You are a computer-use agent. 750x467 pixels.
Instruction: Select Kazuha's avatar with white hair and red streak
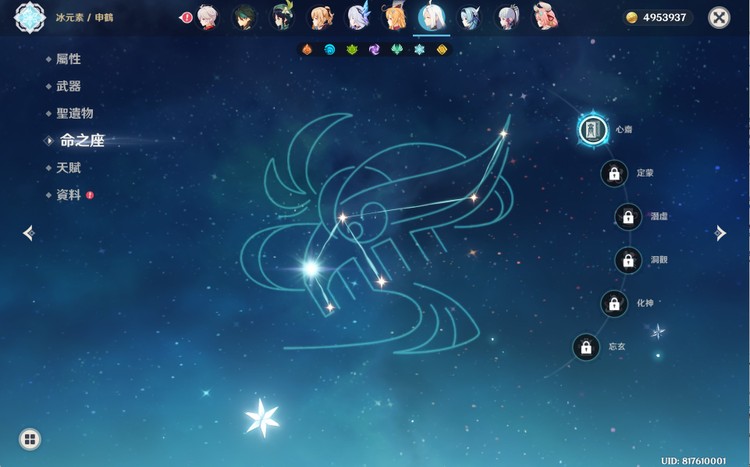point(207,18)
